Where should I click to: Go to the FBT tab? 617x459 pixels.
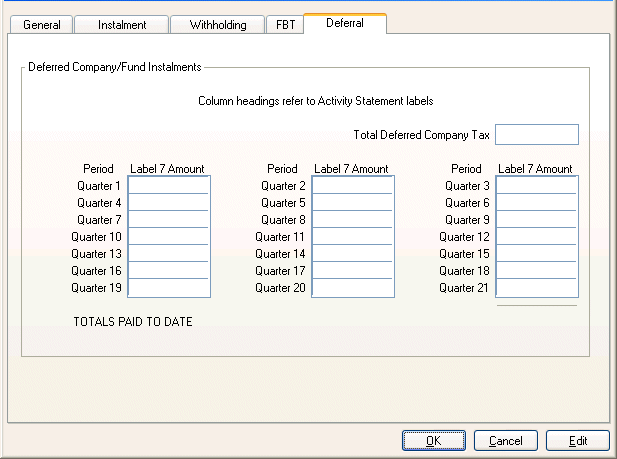tap(286, 25)
